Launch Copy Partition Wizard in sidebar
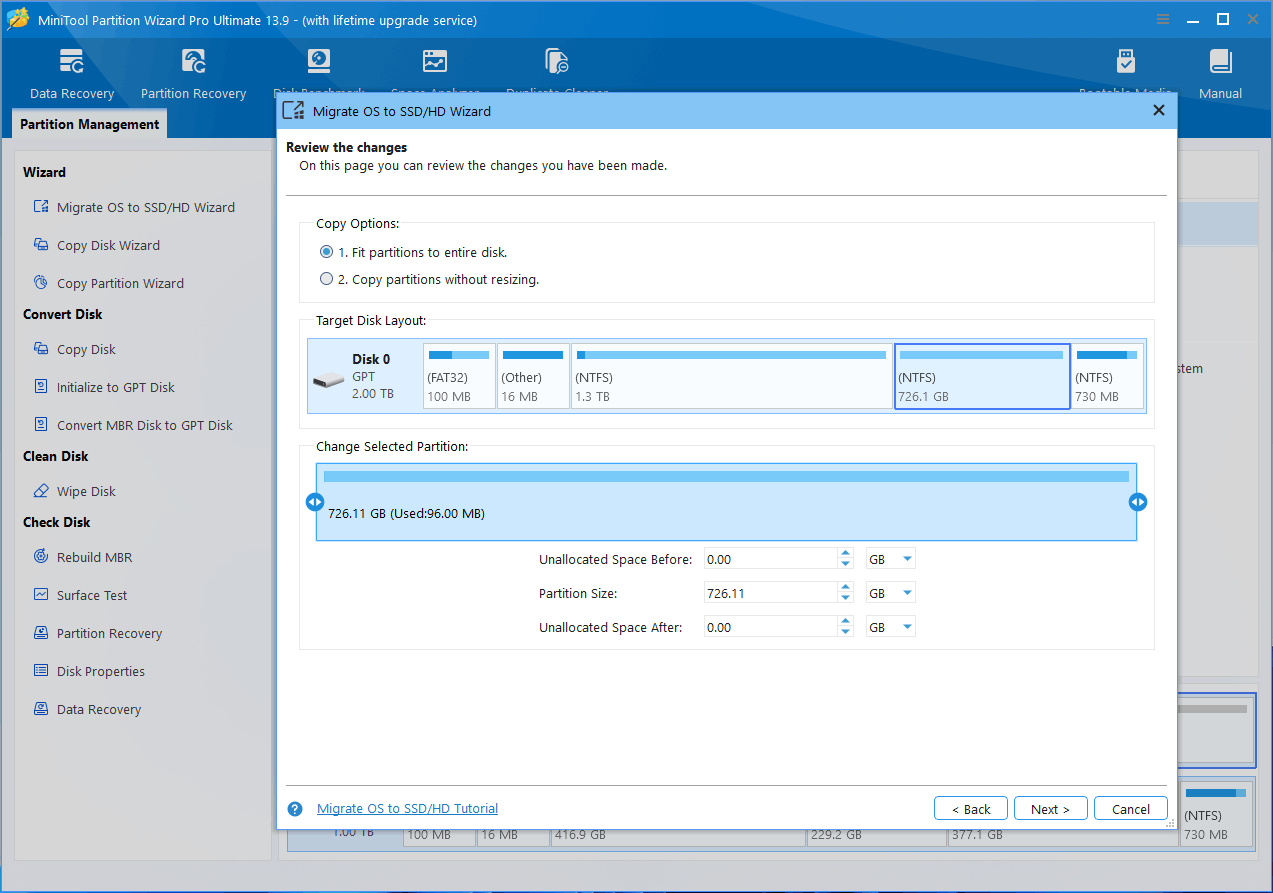 click(x=108, y=283)
